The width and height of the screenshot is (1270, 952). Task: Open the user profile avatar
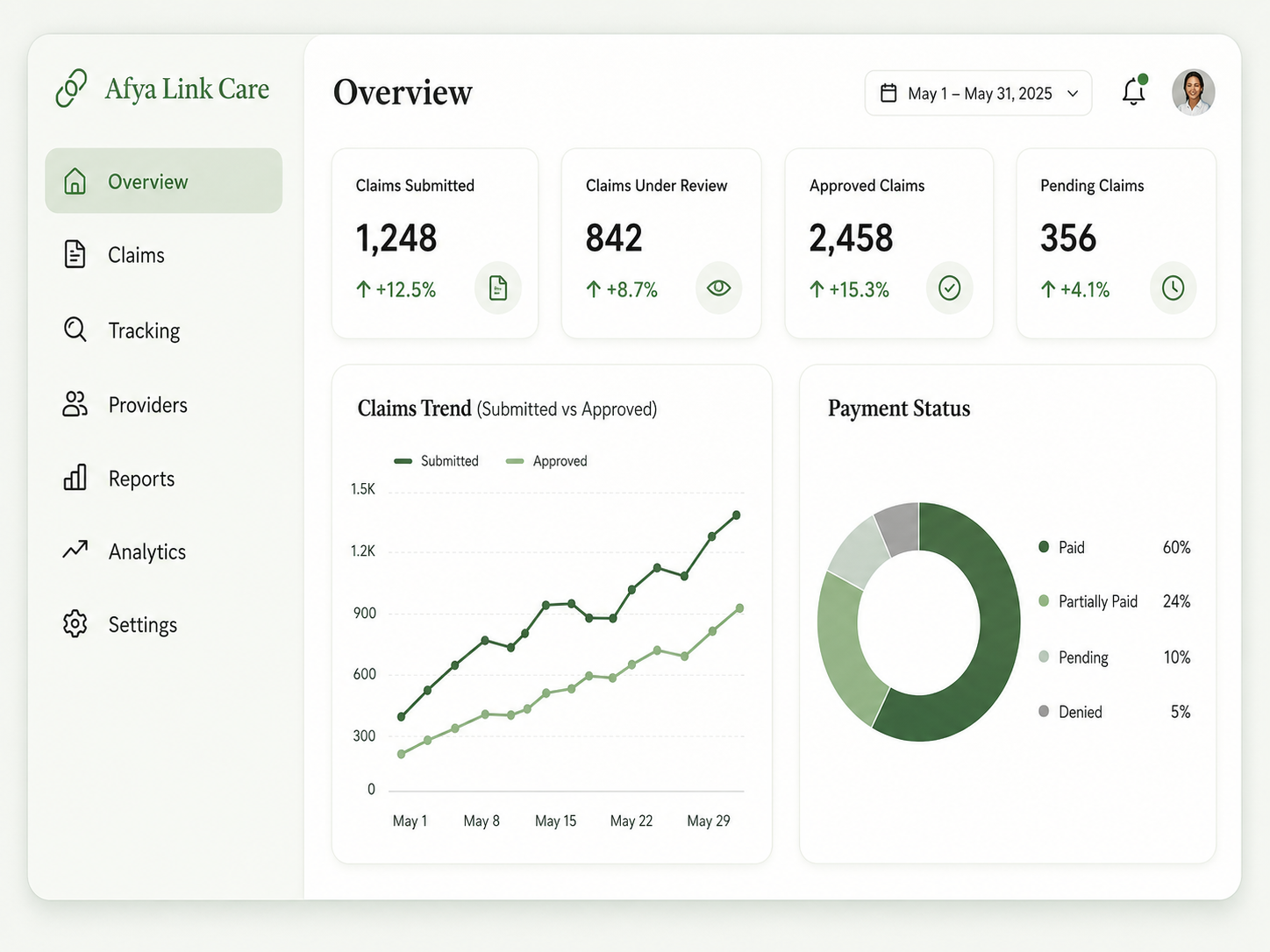(1194, 92)
